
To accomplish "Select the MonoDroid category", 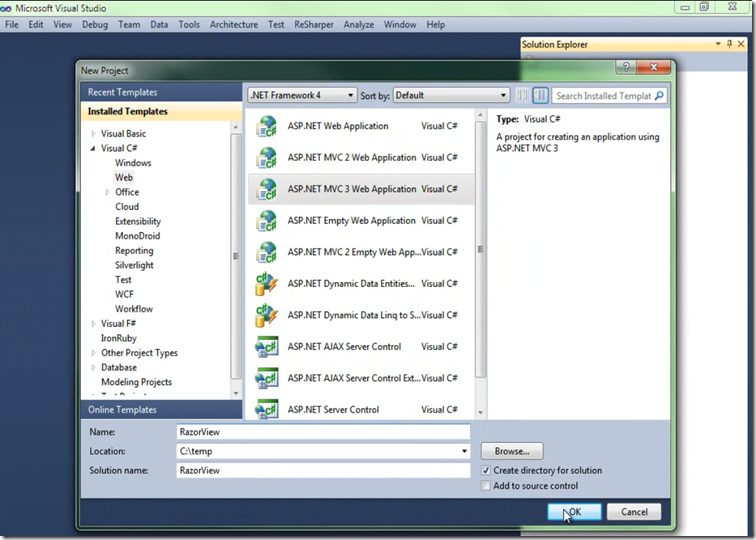I will (137, 236).
